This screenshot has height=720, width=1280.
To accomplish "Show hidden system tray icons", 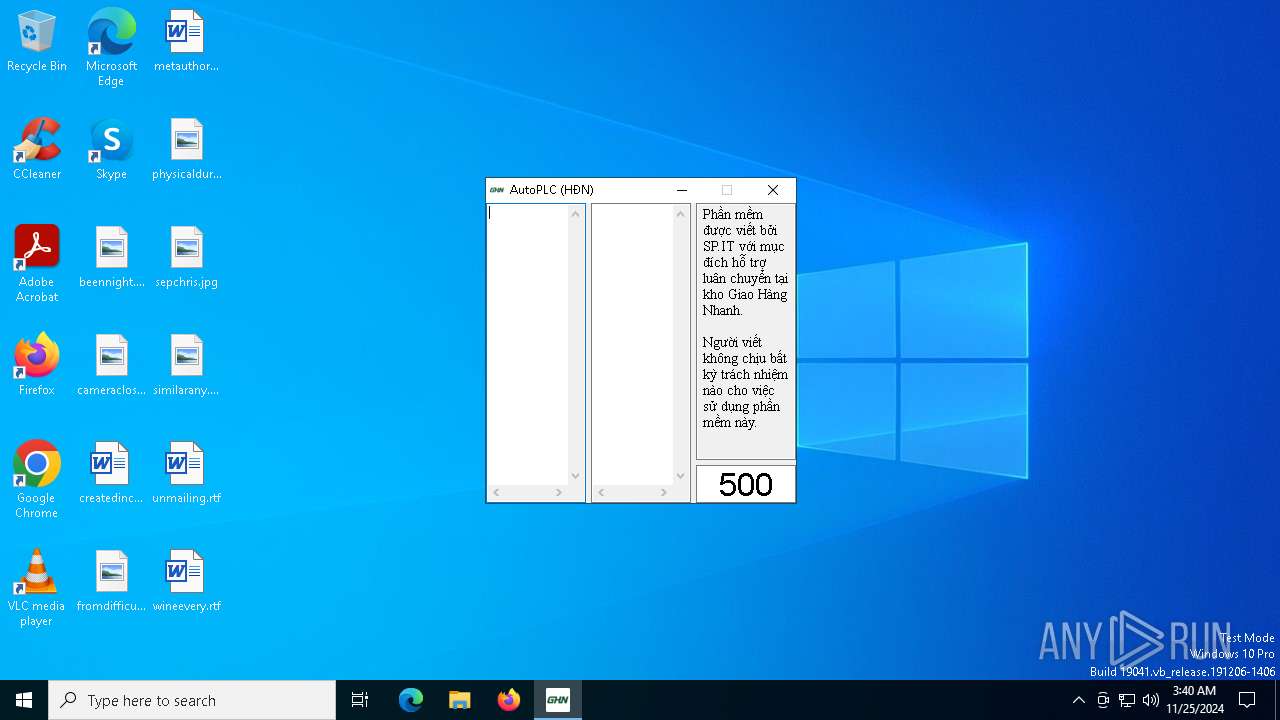I will click(x=1078, y=700).
